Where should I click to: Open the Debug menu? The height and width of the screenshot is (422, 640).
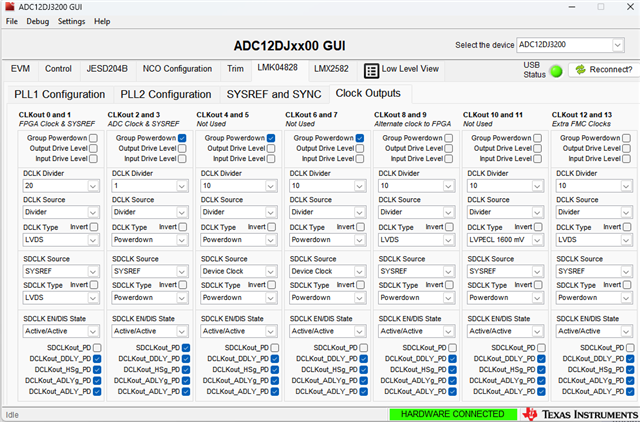[38, 21]
